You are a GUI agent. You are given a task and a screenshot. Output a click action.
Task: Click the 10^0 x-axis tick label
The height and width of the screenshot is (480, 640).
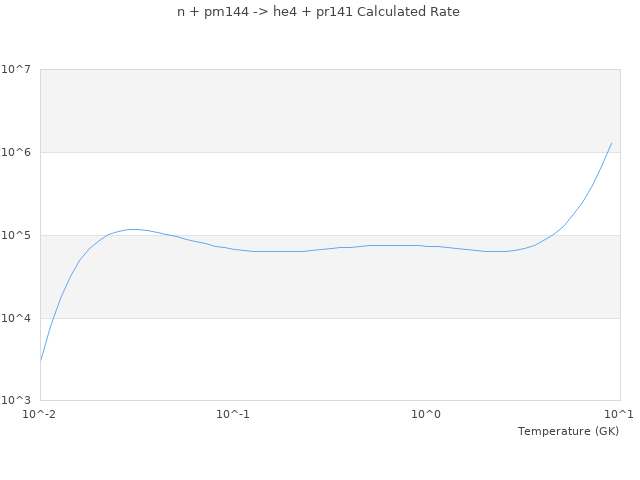pyautogui.click(x=426, y=414)
